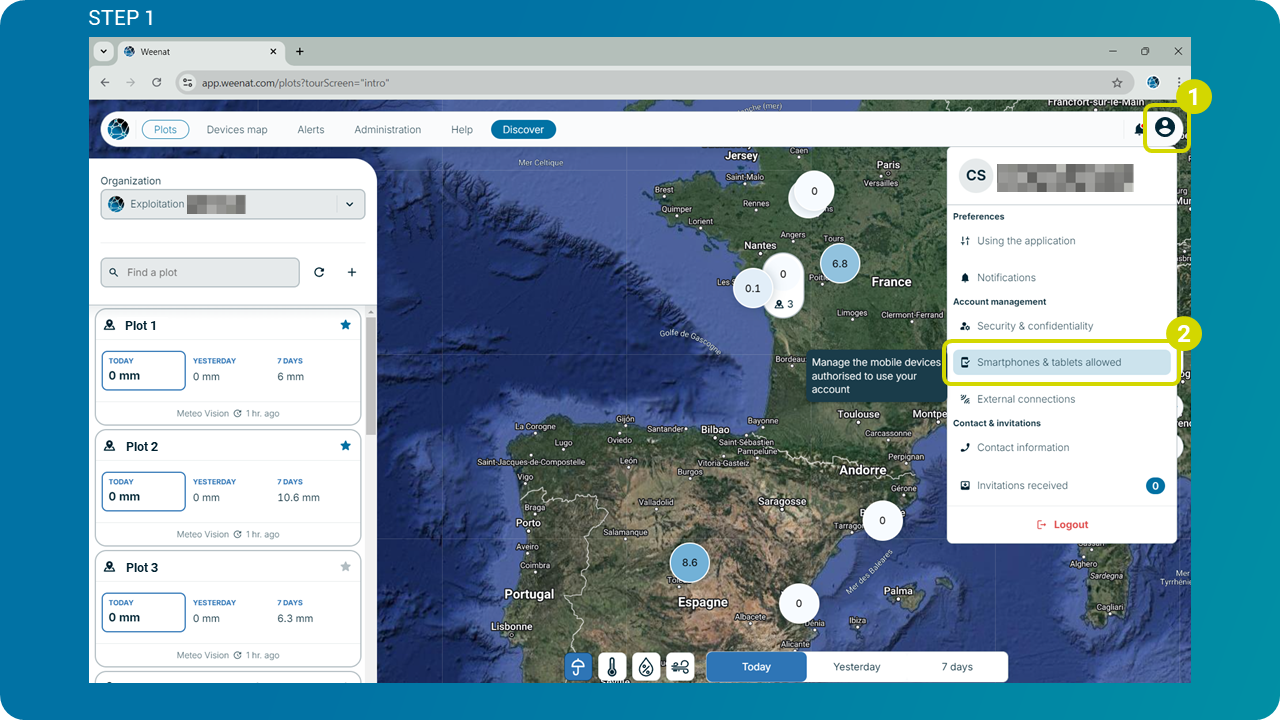Image resolution: width=1280 pixels, height=720 pixels.
Task: Open Invitations received entry
Action: click(x=1062, y=486)
